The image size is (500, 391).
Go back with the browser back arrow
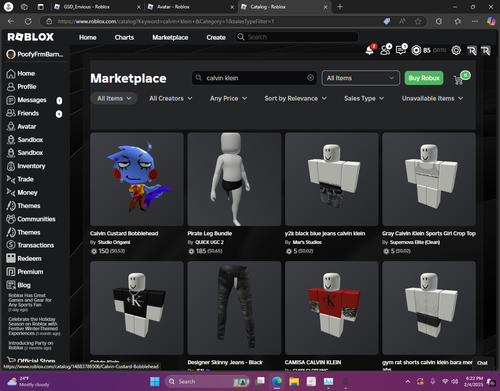[x=11, y=21]
